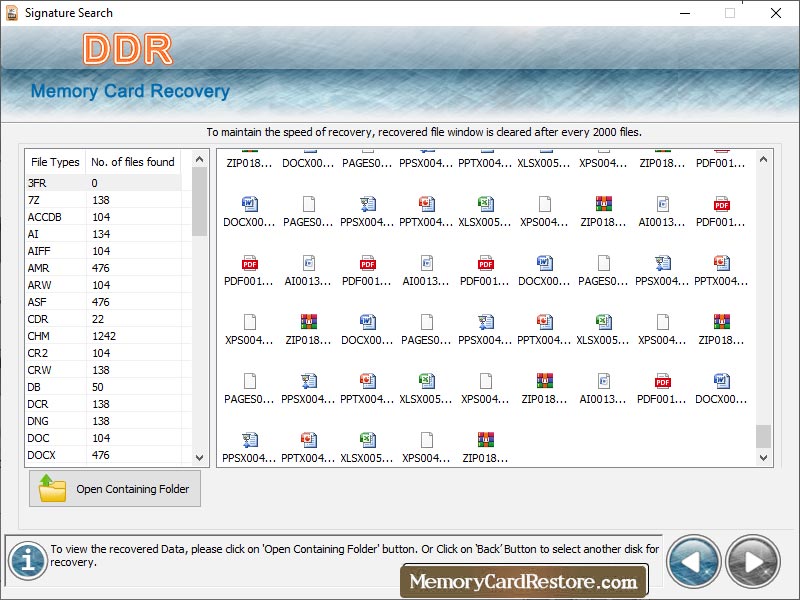The image size is (800, 600).
Task: Click recovered files panel scroll down arrow
Action: [763, 458]
